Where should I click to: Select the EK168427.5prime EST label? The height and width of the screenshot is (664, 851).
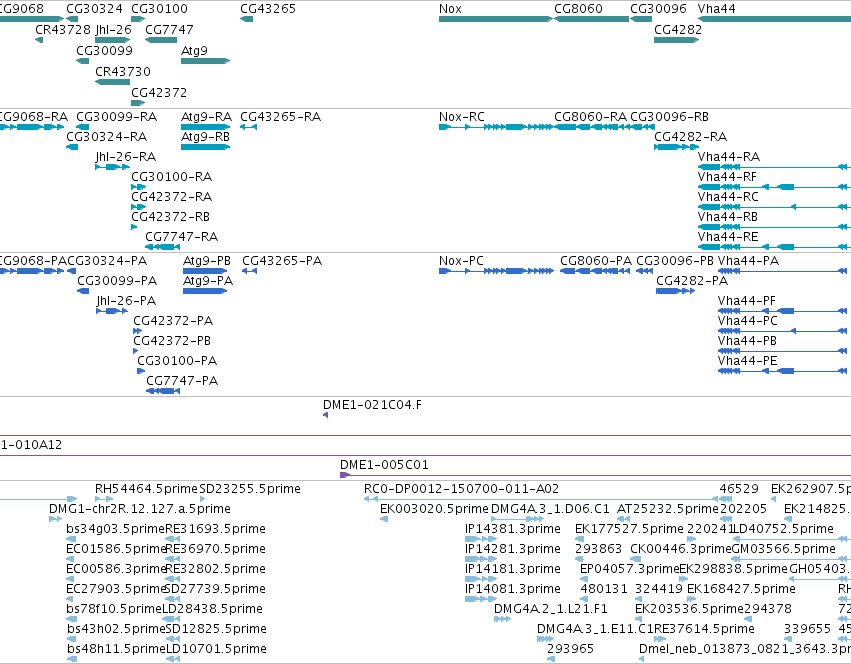click(x=741, y=589)
